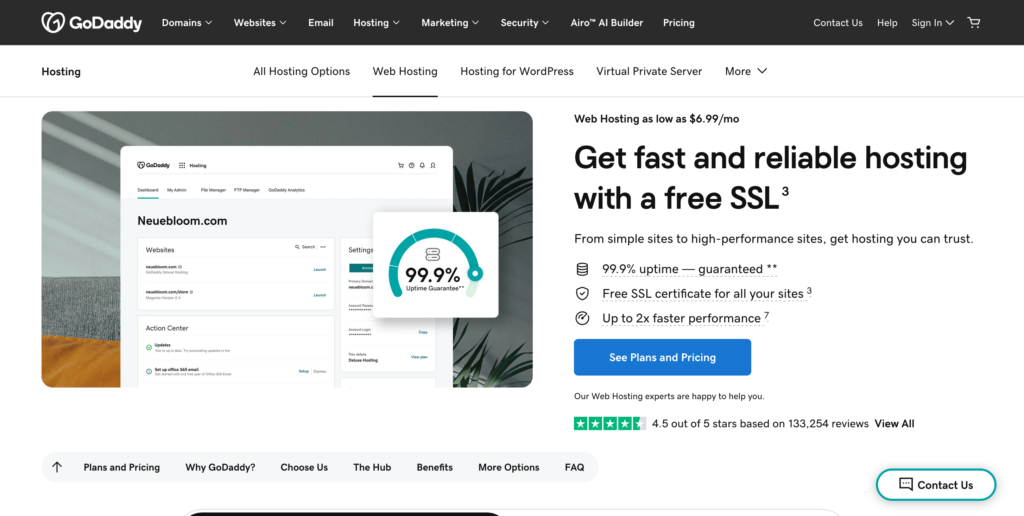The image size is (1024, 516).
Task: Open the Pricing menu item
Action: click(x=679, y=23)
